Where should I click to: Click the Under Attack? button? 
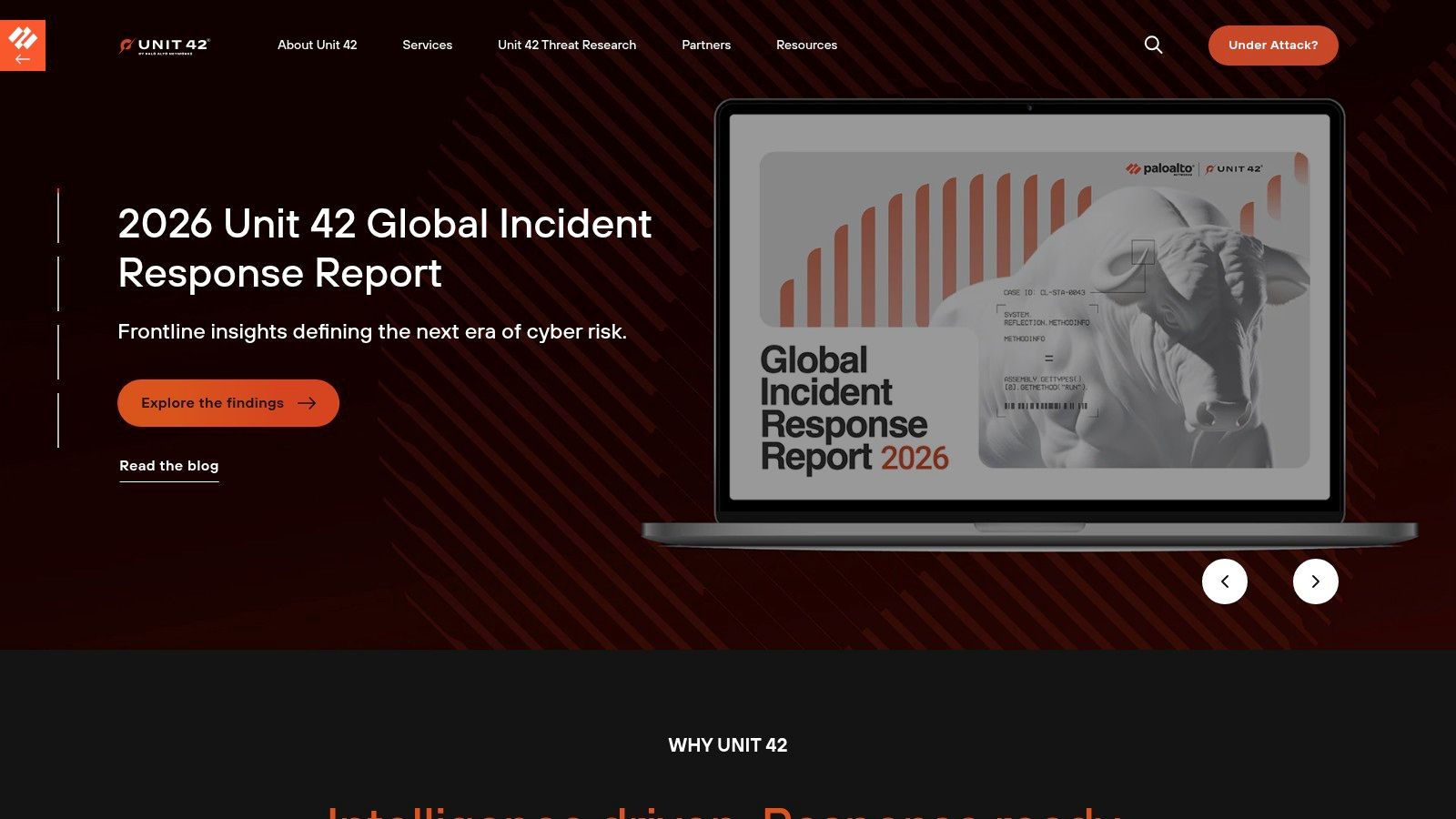tap(1273, 45)
